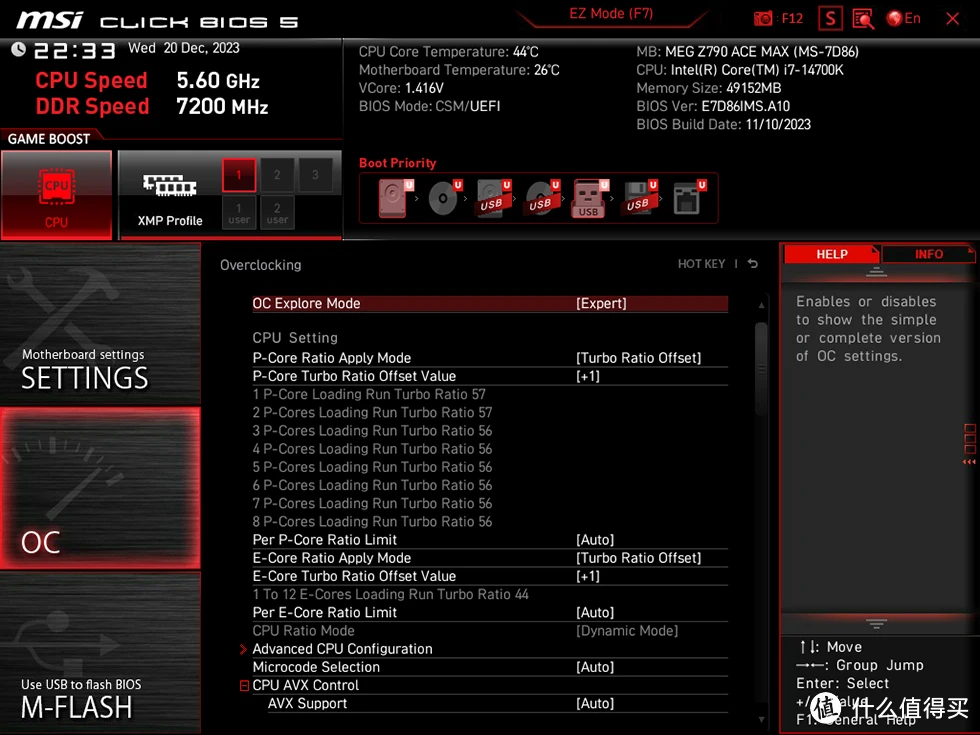Click the CD/DVD drive boot priority icon
The image size is (980, 735).
[445, 198]
